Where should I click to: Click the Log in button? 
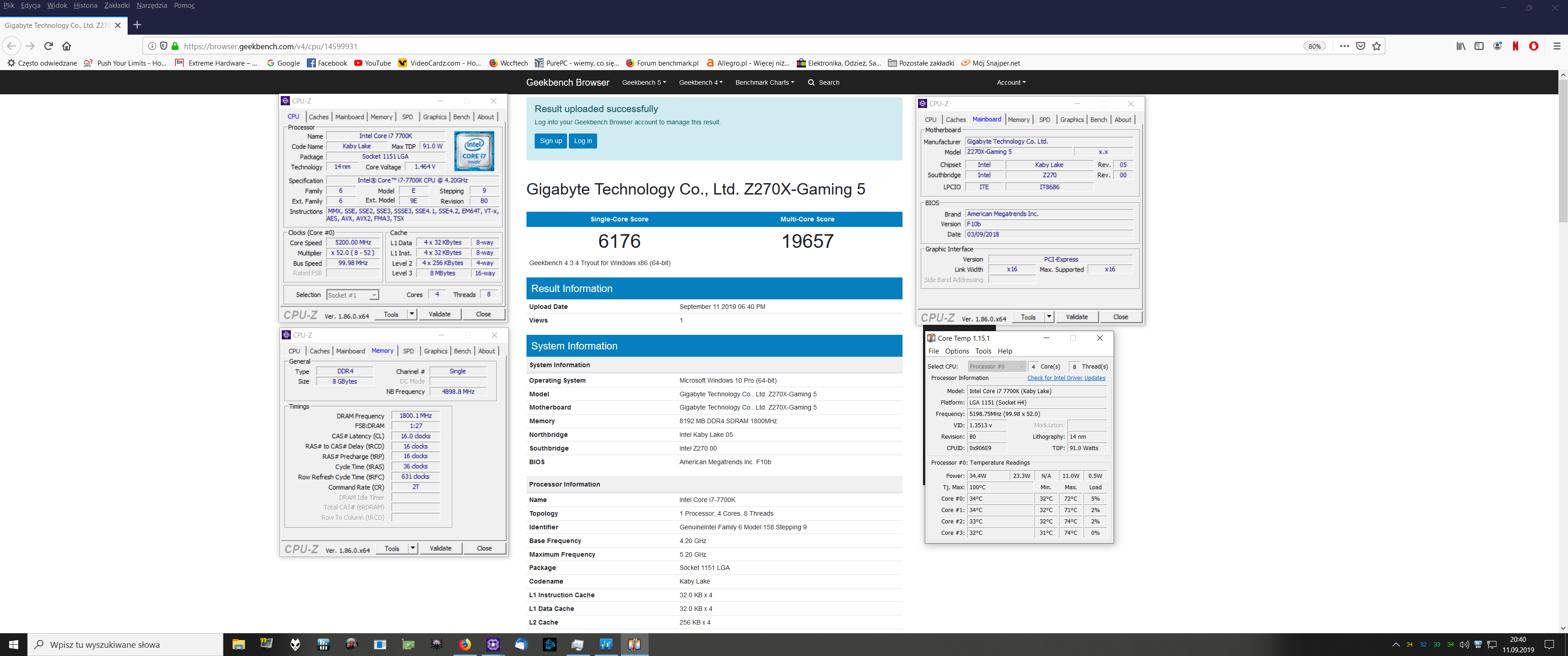(x=583, y=141)
